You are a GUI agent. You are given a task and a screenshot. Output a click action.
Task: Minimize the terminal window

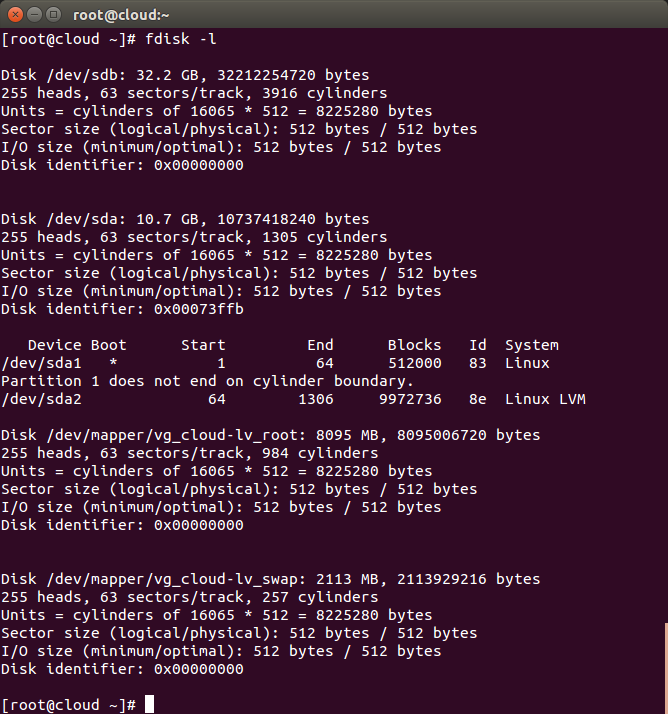point(35,15)
